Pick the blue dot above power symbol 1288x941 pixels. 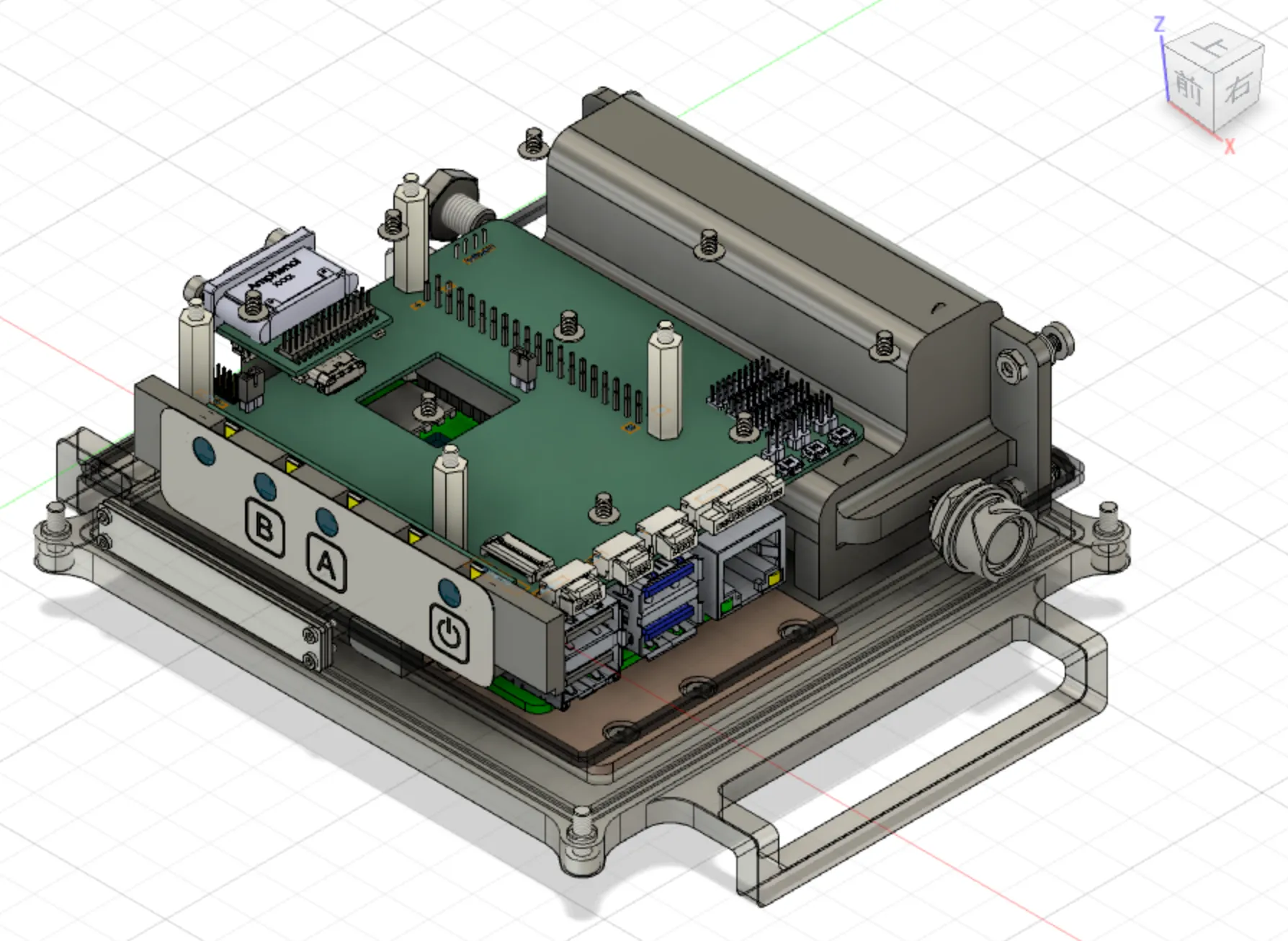448,592
